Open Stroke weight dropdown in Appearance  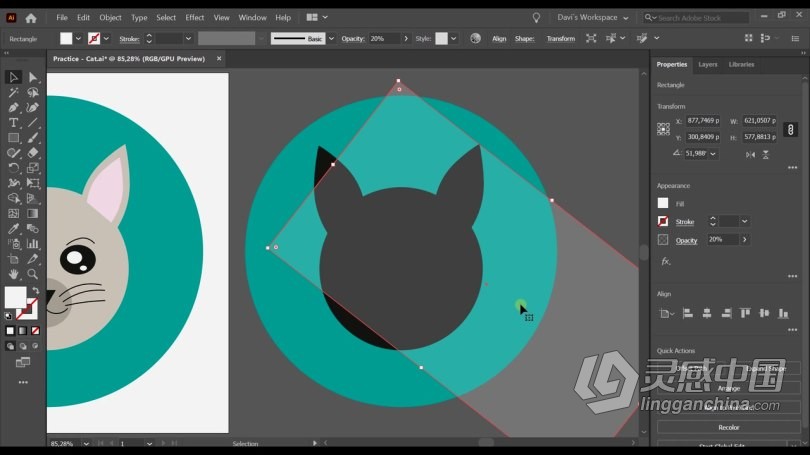(x=744, y=221)
